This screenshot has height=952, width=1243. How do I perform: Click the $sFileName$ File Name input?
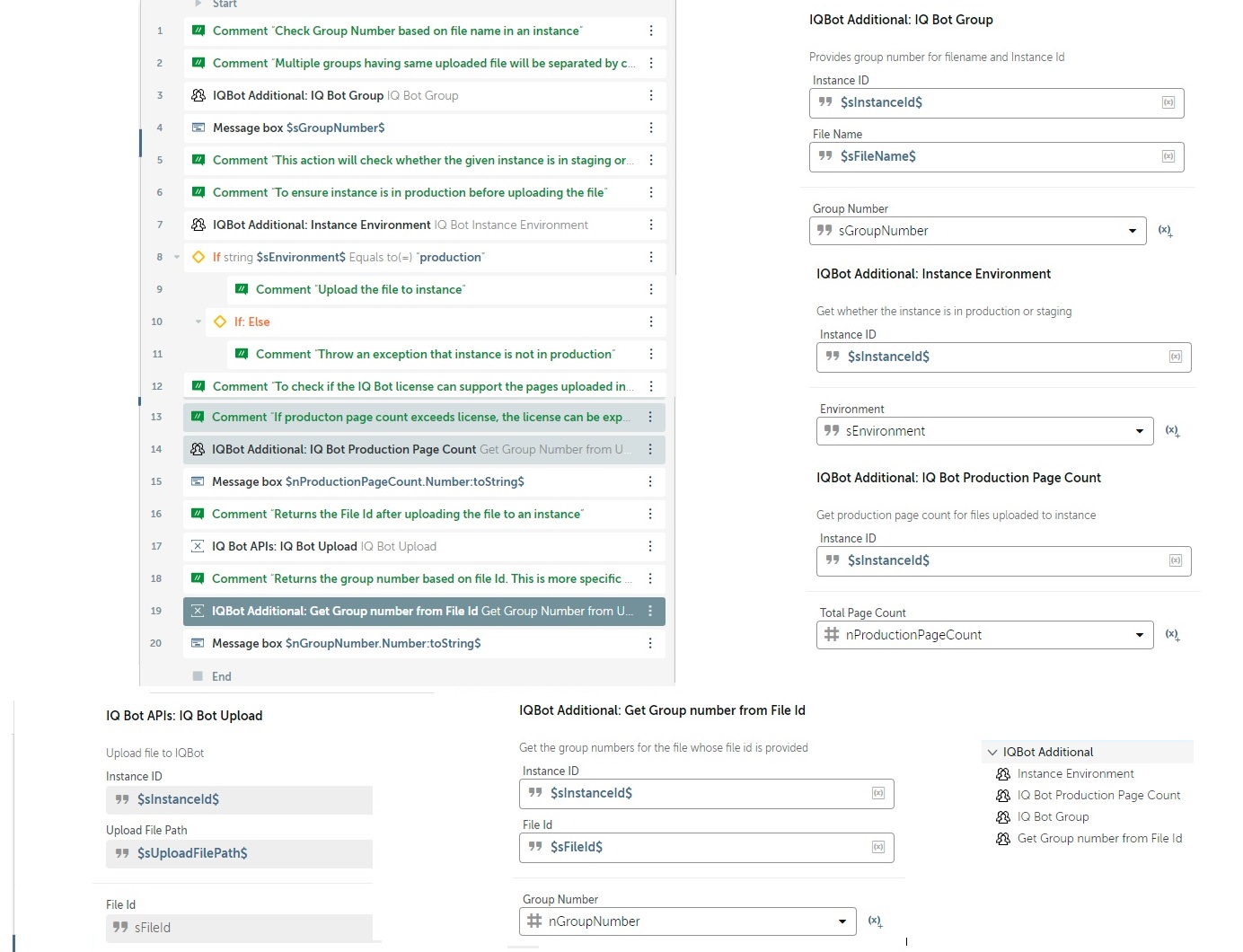coord(997,156)
